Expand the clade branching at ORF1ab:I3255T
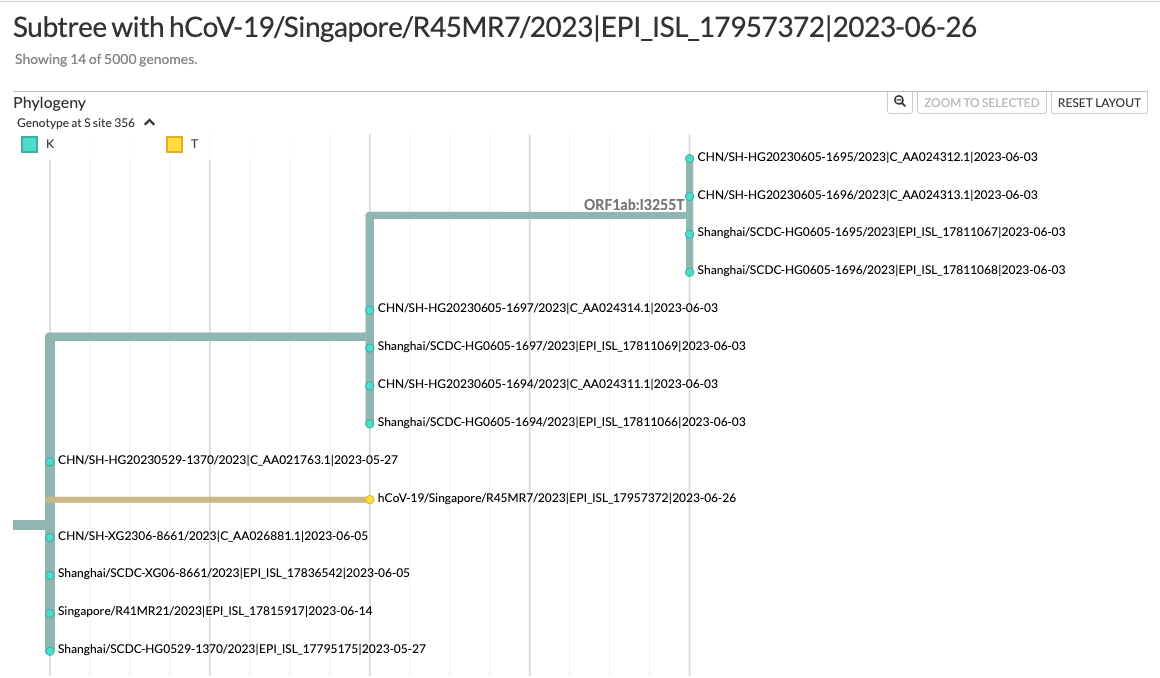This screenshot has height=678, width=1160. (x=689, y=213)
